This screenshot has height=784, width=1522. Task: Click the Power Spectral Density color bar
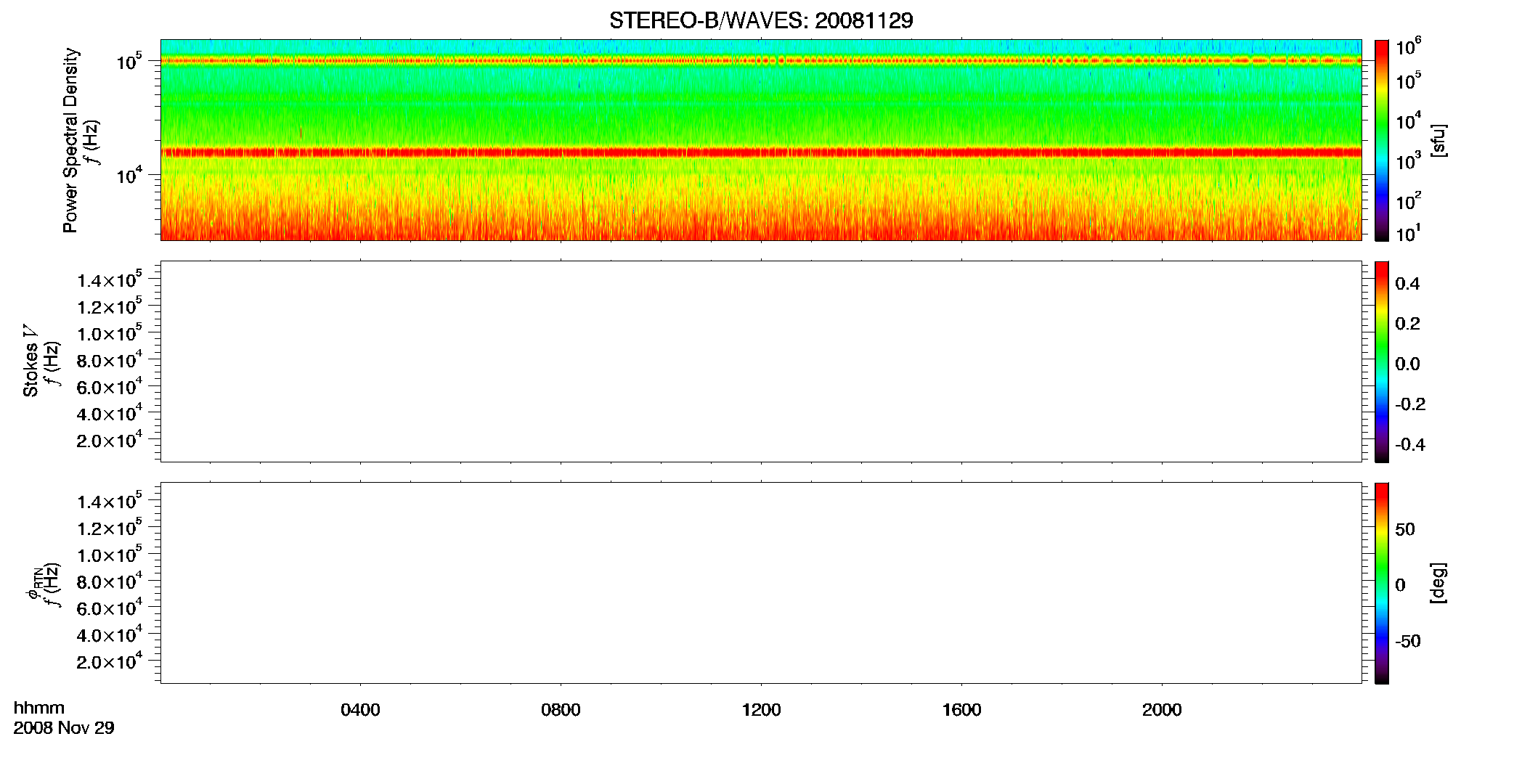pos(1381,140)
